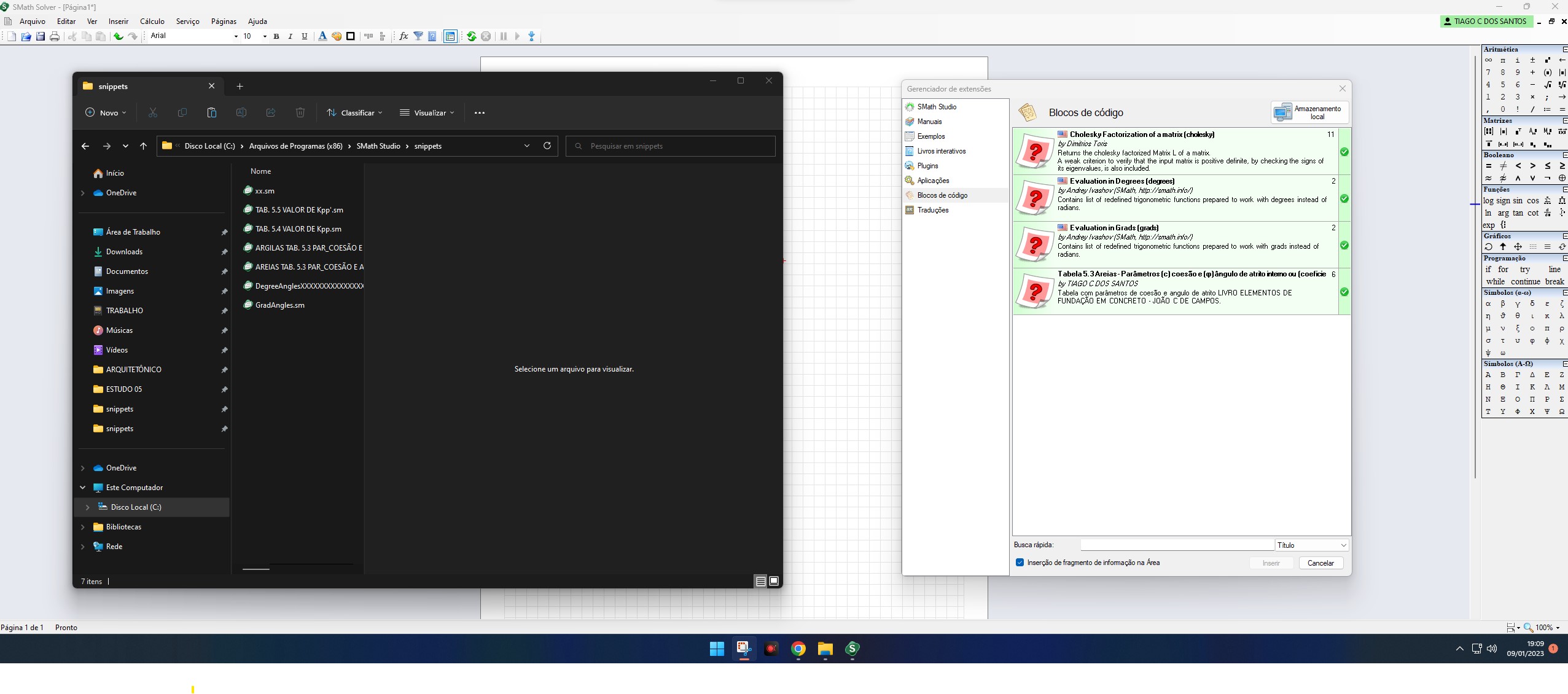
Task: Click the background color palette icon
Action: [x=337, y=36]
